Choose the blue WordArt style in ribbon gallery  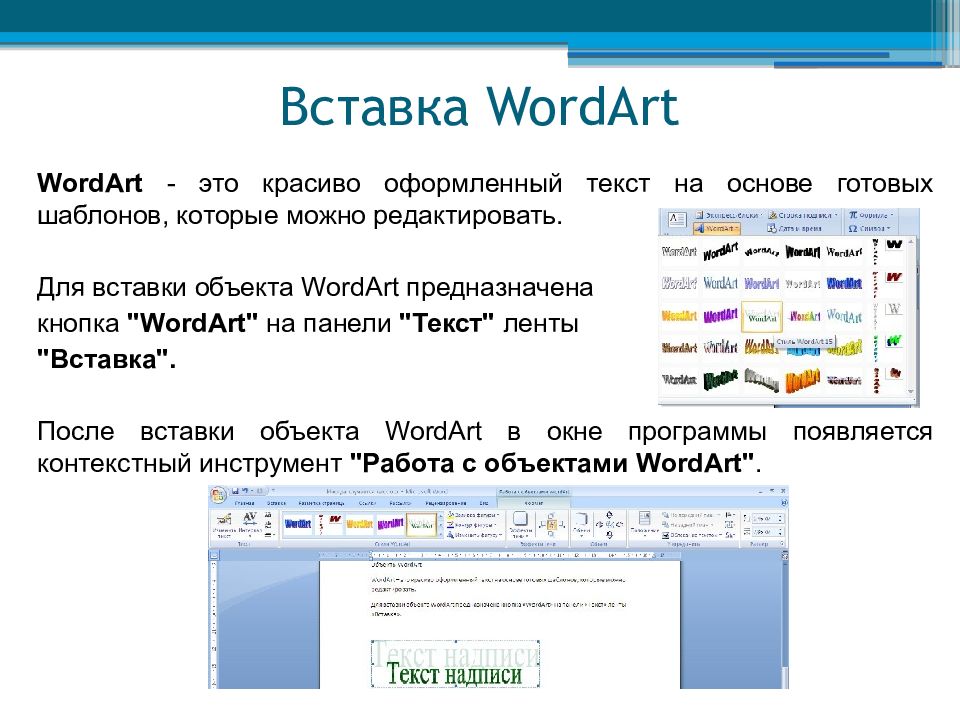(298, 523)
